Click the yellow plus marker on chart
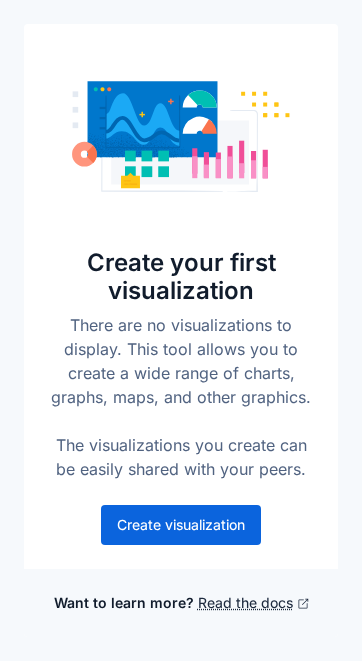The image size is (362, 661). (x=142, y=114)
